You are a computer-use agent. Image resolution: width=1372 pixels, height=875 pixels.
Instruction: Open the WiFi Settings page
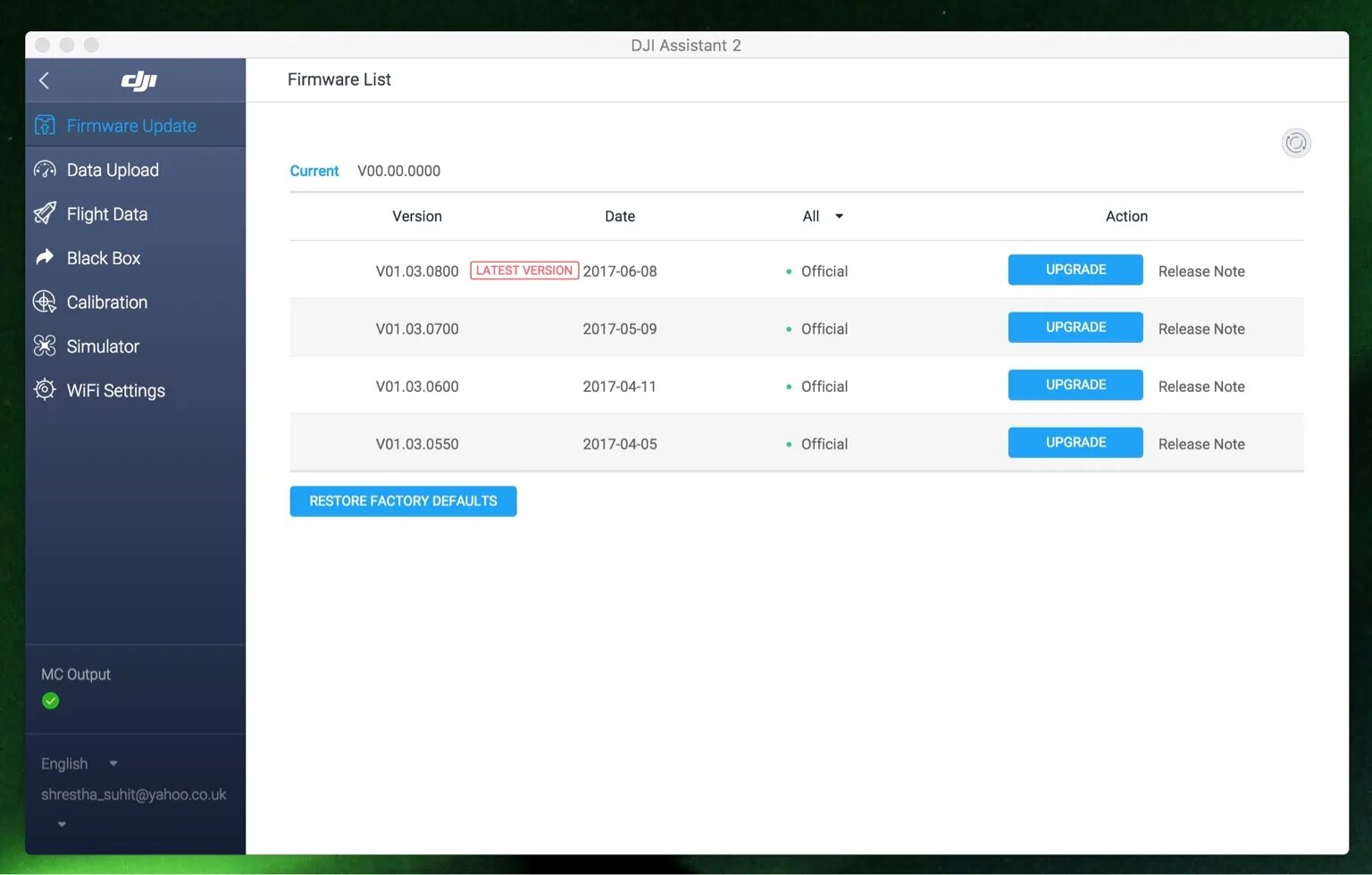click(136, 389)
